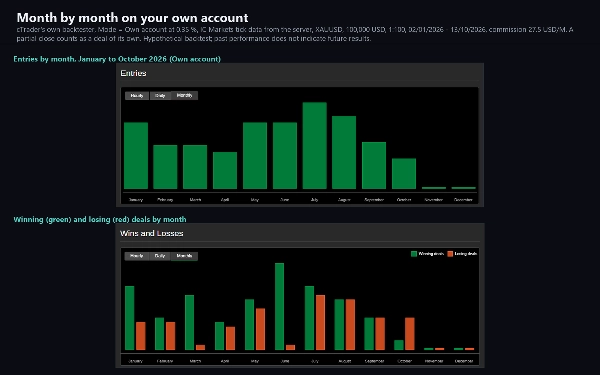Click the October bar in Entries chart

[x=404, y=173]
